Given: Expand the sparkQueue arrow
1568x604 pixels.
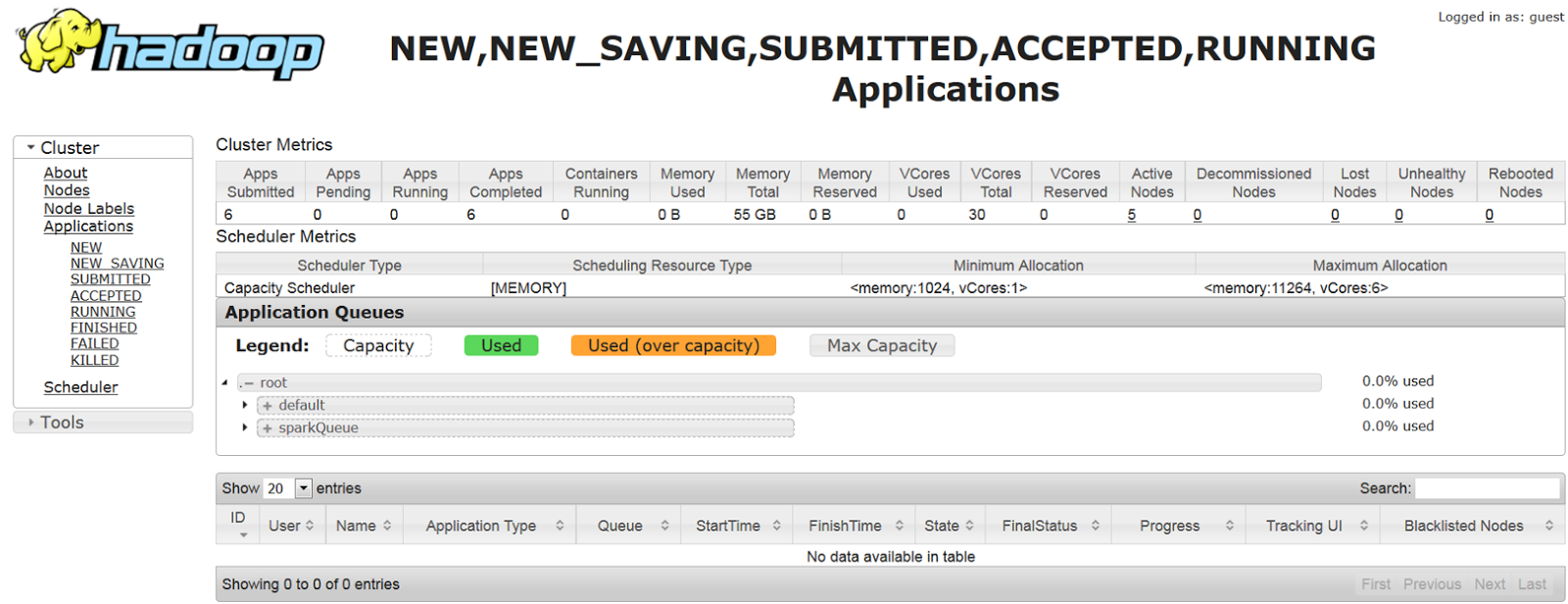Looking at the screenshot, I should click(x=245, y=428).
